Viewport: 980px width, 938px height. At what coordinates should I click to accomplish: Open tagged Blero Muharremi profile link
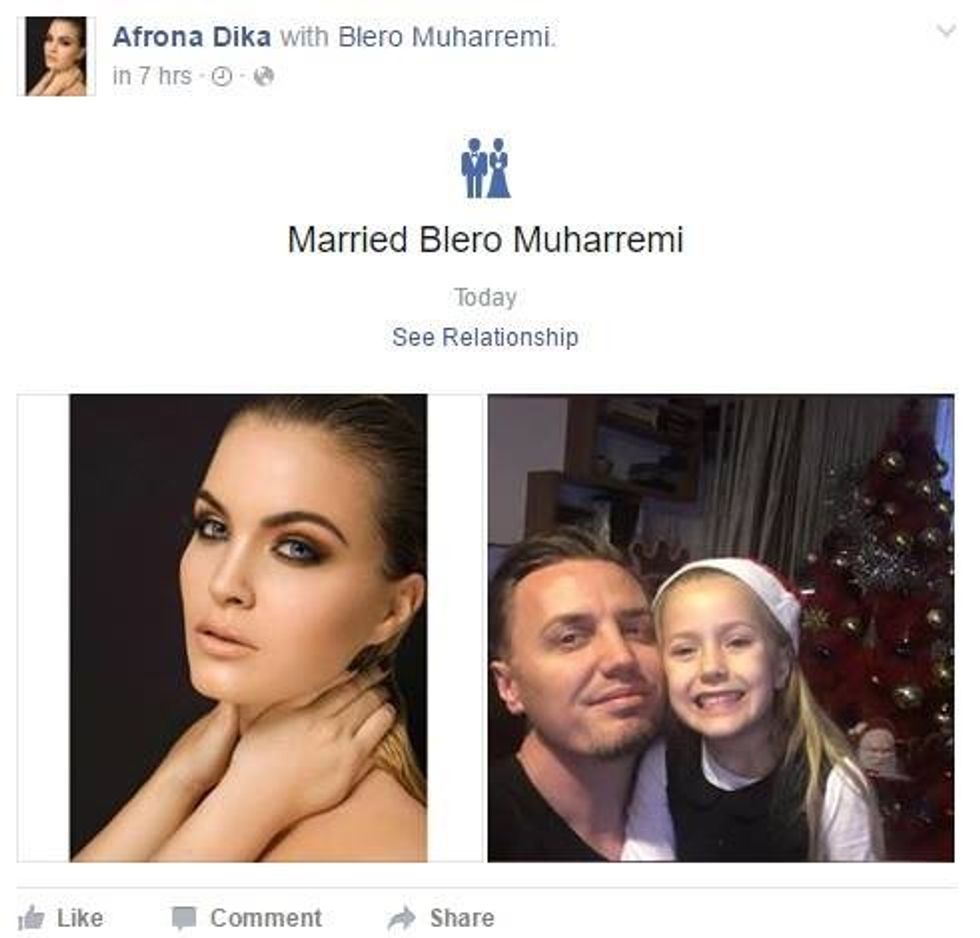[x=445, y=37]
